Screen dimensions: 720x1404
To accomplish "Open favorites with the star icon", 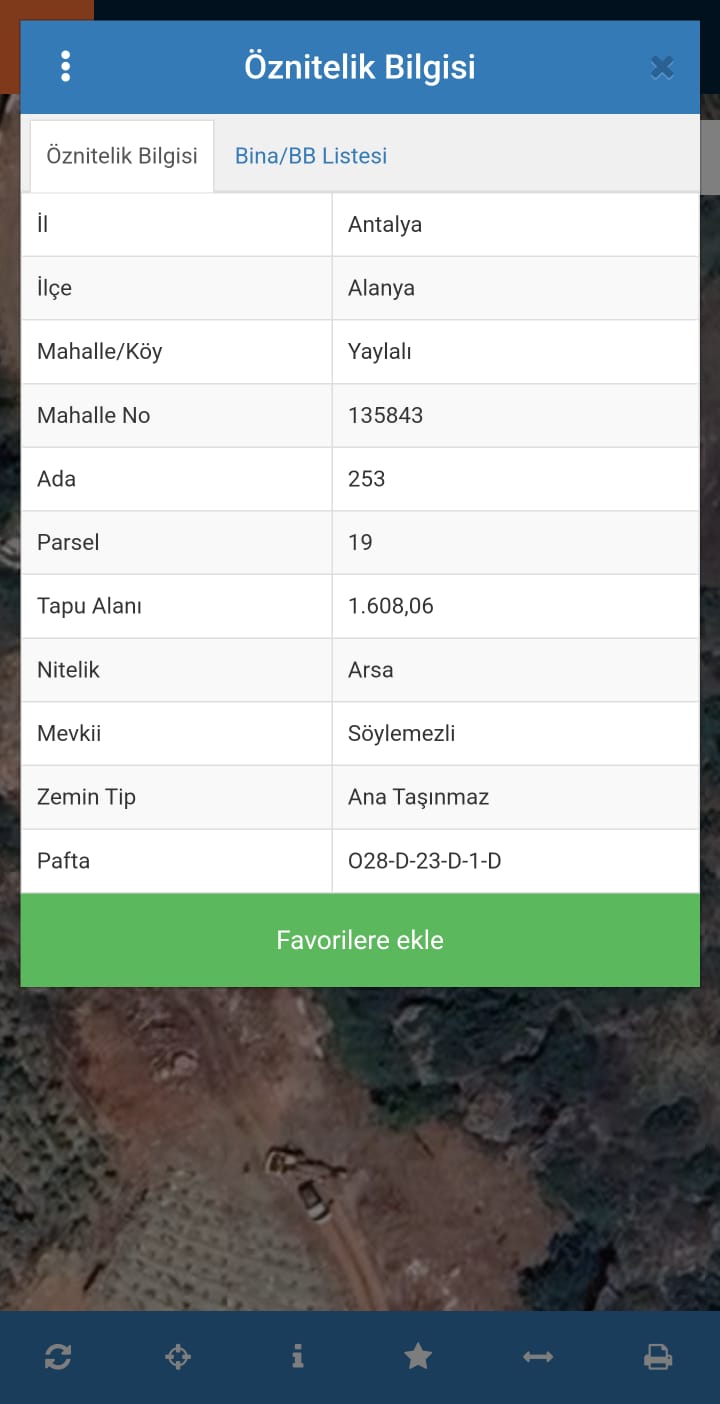I will click(418, 1357).
